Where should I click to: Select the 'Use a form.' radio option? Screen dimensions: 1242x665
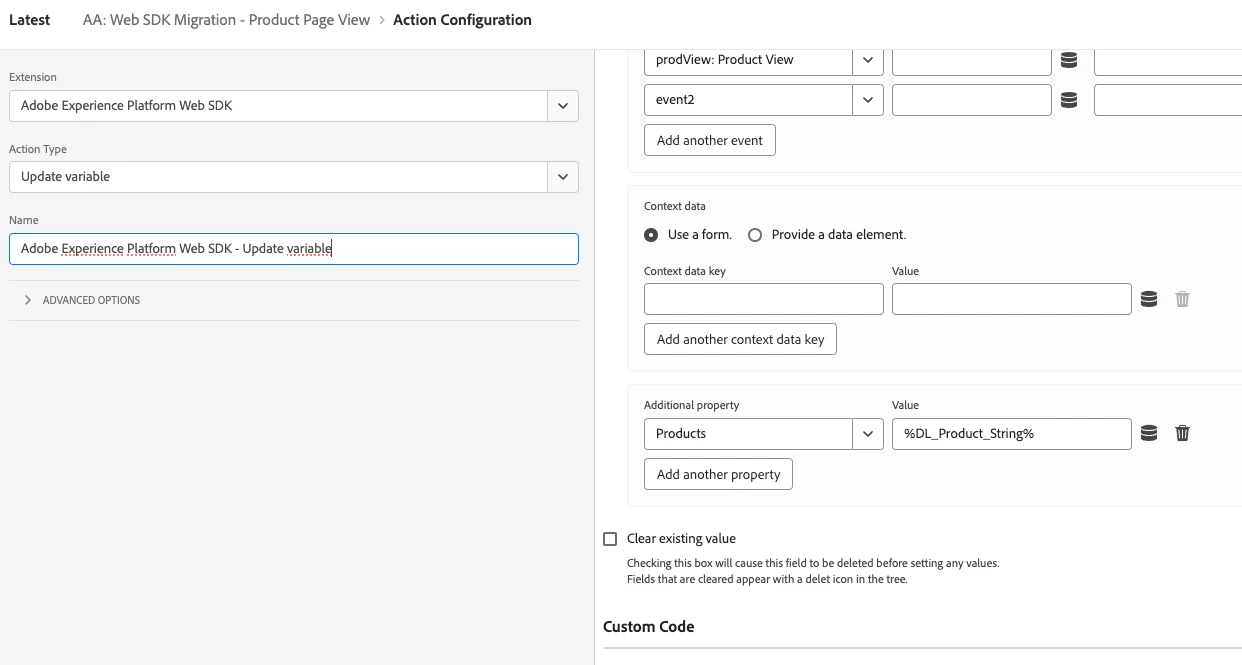651,235
